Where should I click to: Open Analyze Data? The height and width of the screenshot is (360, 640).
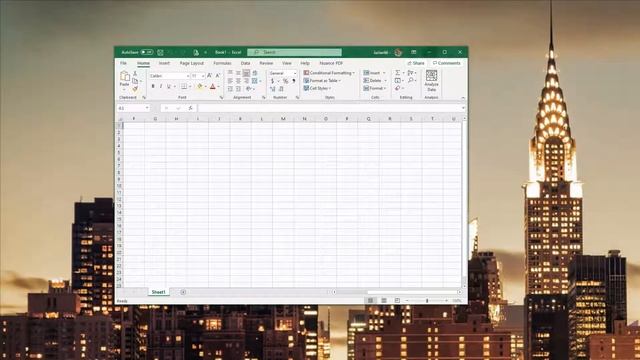click(431, 80)
